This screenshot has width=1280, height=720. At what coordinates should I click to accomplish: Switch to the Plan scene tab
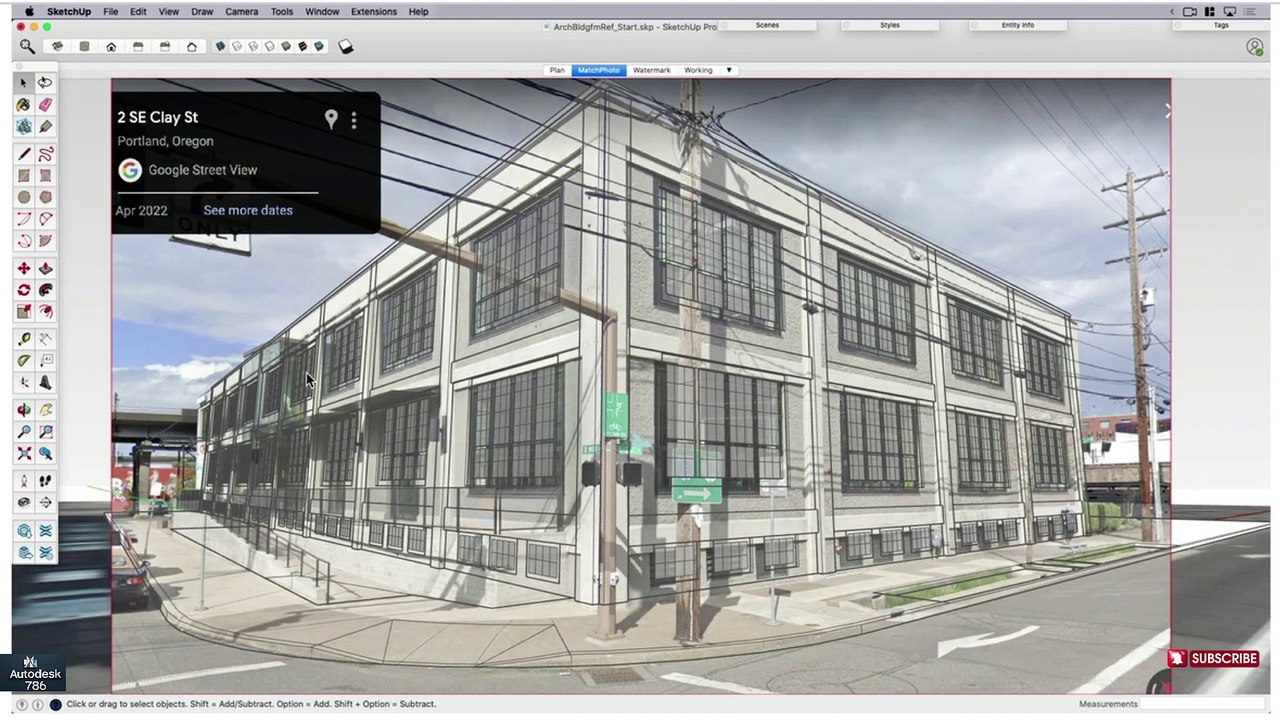[557, 70]
